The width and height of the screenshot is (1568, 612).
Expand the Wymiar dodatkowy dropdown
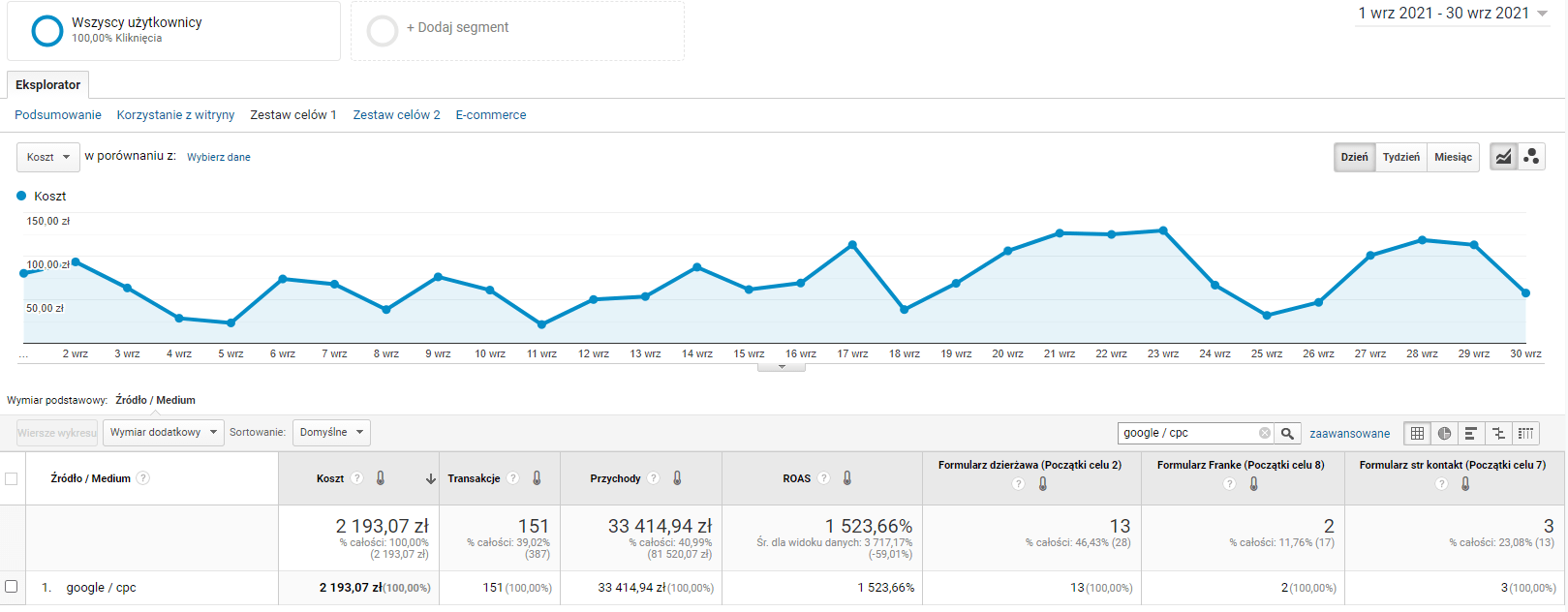[x=163, y=433]
